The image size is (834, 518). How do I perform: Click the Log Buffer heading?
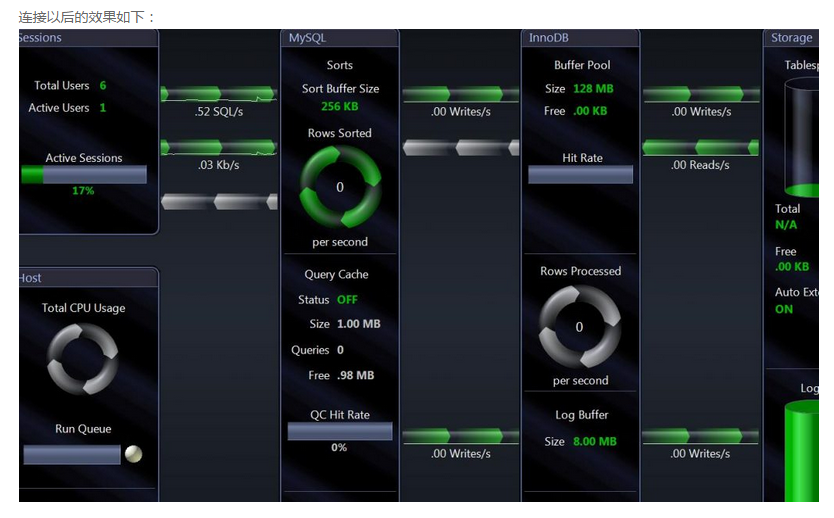[x=581, y=415]
